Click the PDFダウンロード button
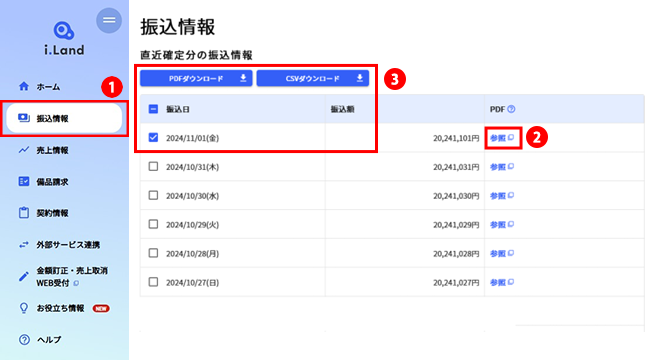The height and width of the screenshot is (360, 657). [x=196, y=78]
